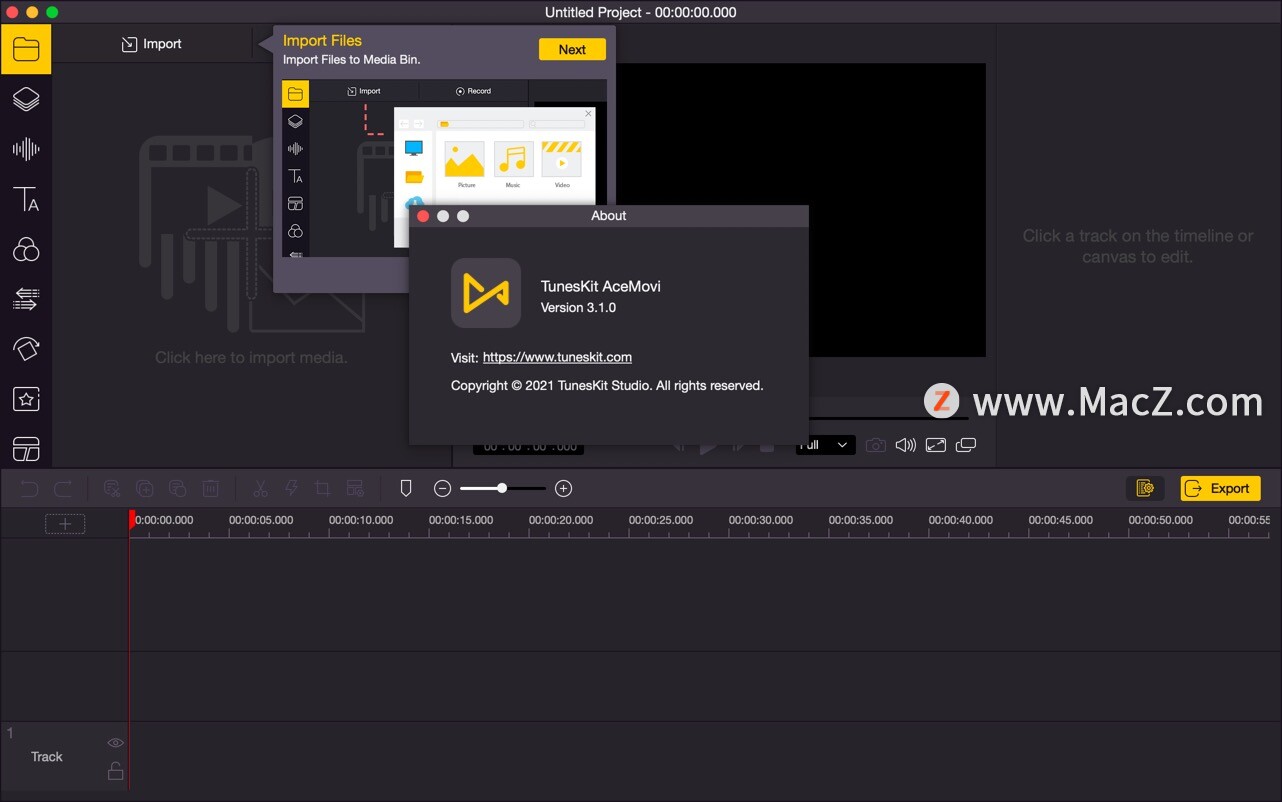
Task: Click the trash delete icon
Action: [x=211, y=489]
